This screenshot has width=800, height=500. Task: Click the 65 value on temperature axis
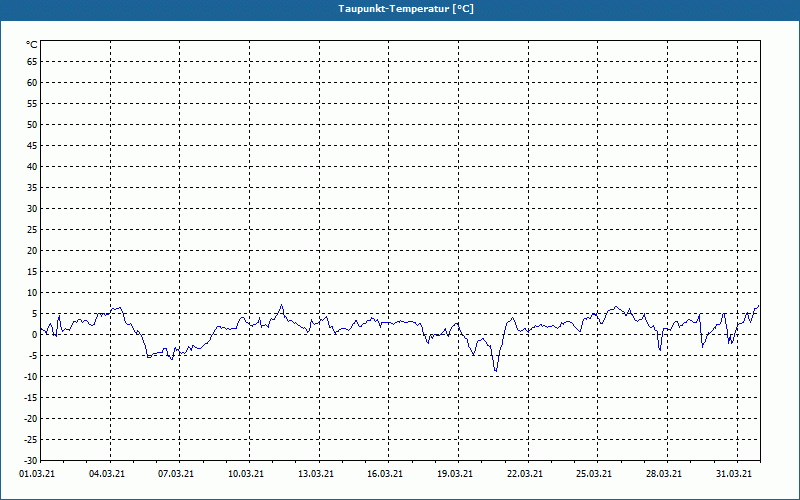(32, 62)
